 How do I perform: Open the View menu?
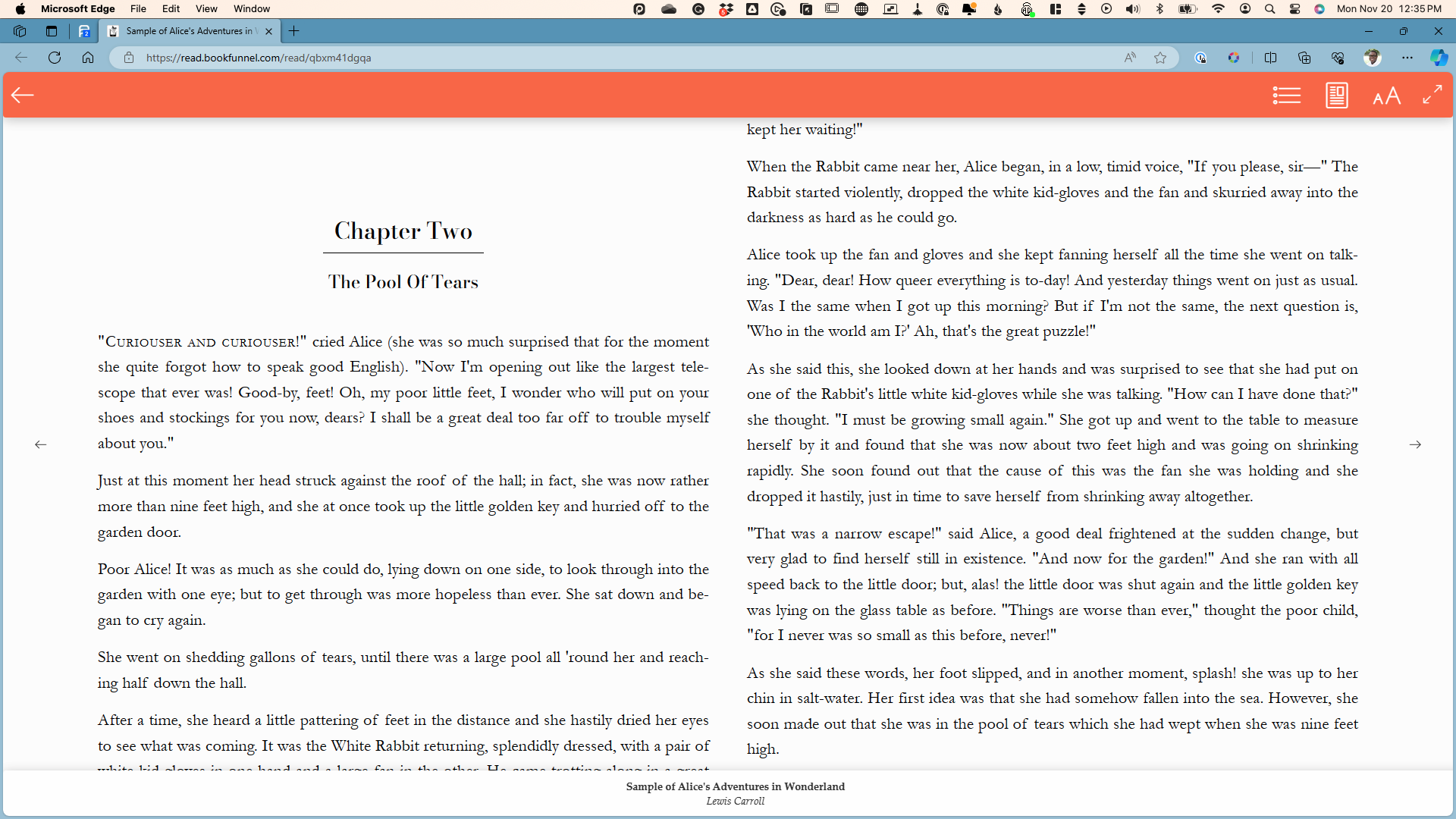[x=206, y=8]
